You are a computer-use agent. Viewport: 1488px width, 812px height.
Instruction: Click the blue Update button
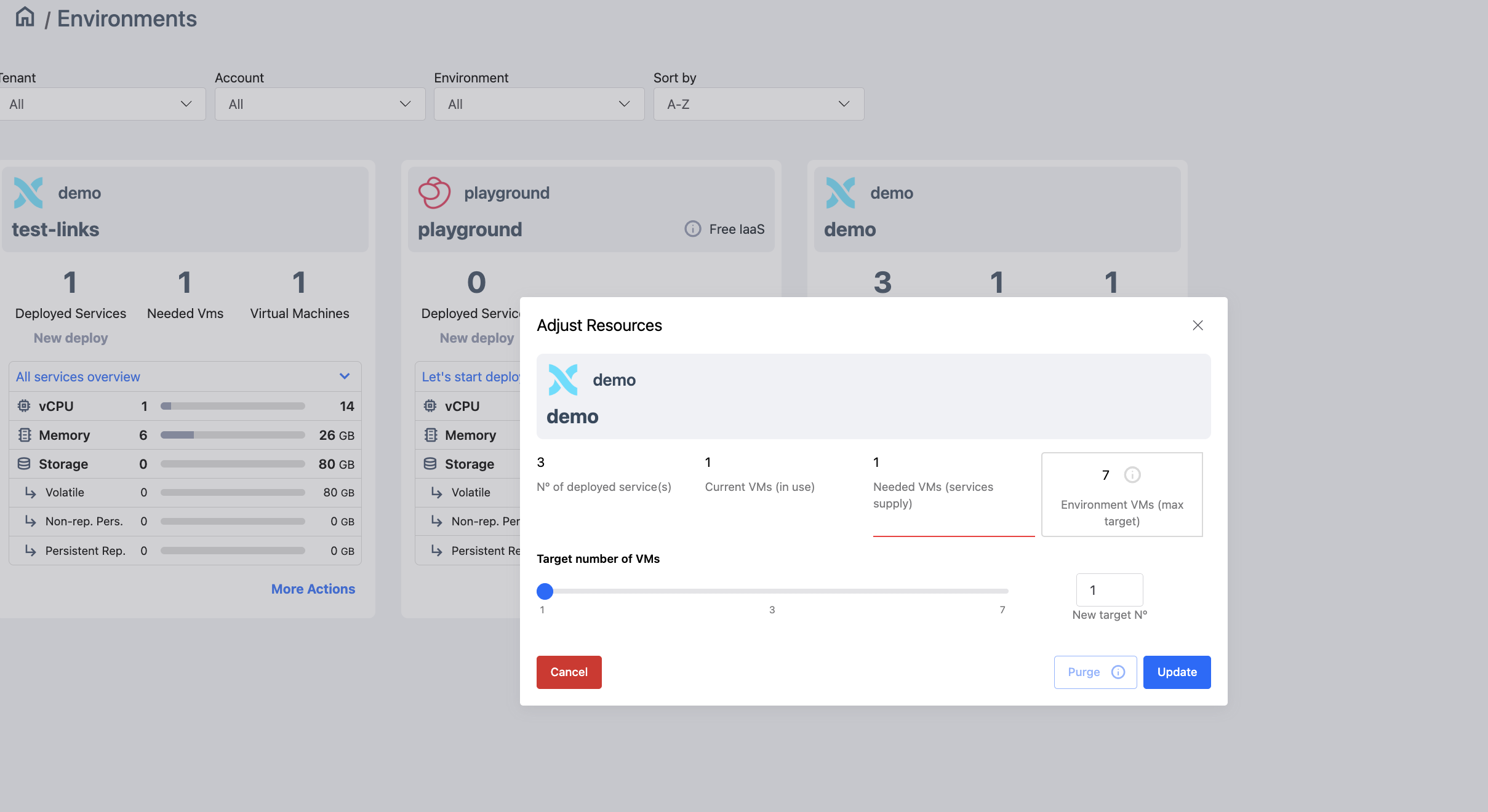pyautogui.click(x=1177, y=672)
